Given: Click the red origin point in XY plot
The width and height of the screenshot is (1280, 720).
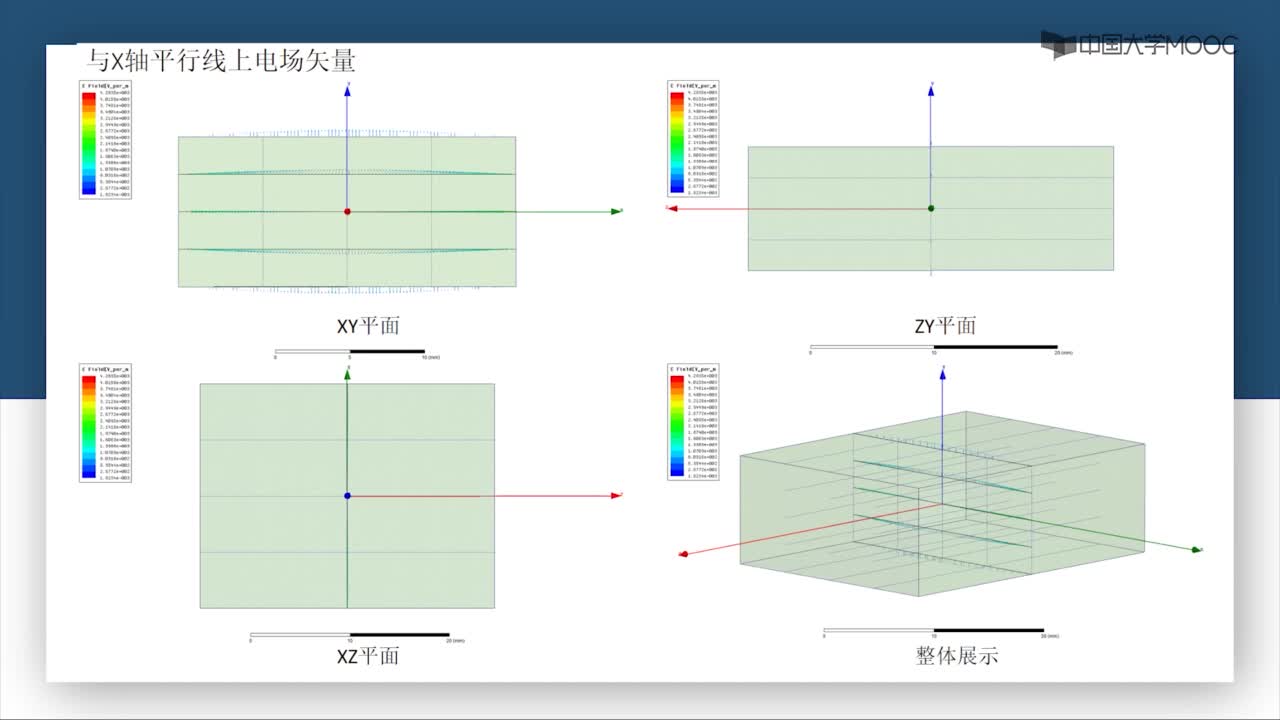Looking at the screenshot, I should pos(347,212).
